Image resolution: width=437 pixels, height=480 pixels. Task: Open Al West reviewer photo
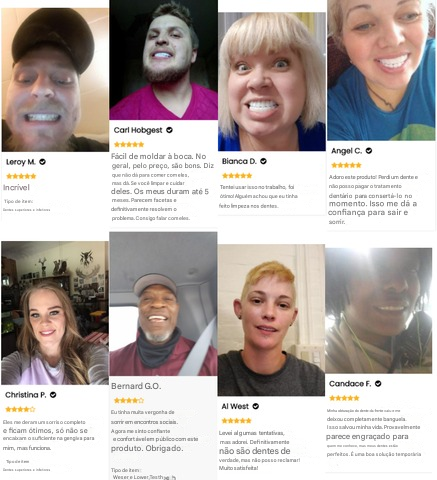coord(271,320)
